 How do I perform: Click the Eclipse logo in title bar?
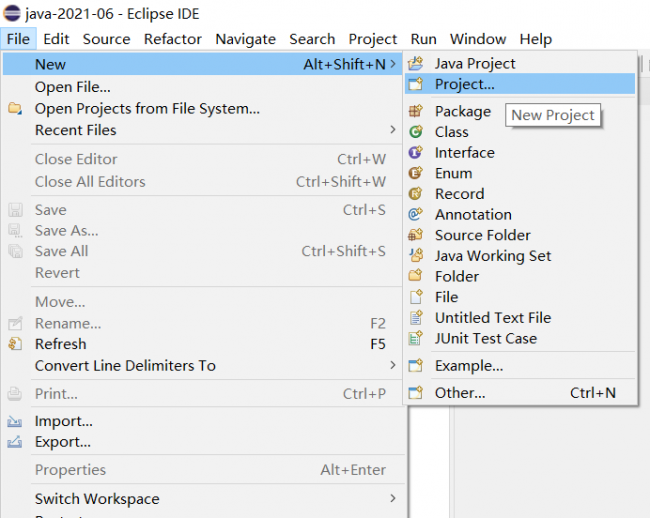pyautogui.click(x=12, y=13)
